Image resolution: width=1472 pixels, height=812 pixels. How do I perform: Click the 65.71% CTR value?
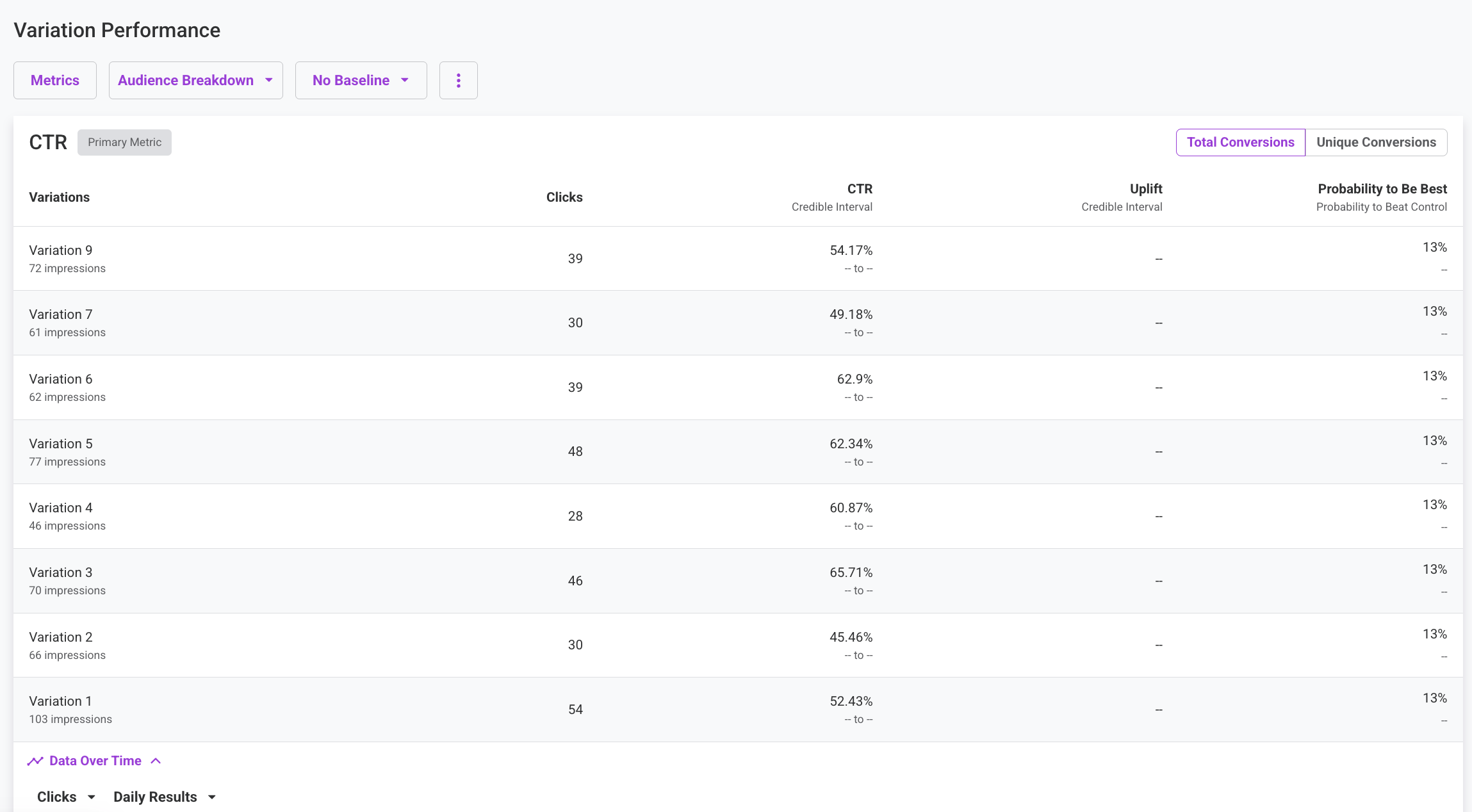coord(851,572)
